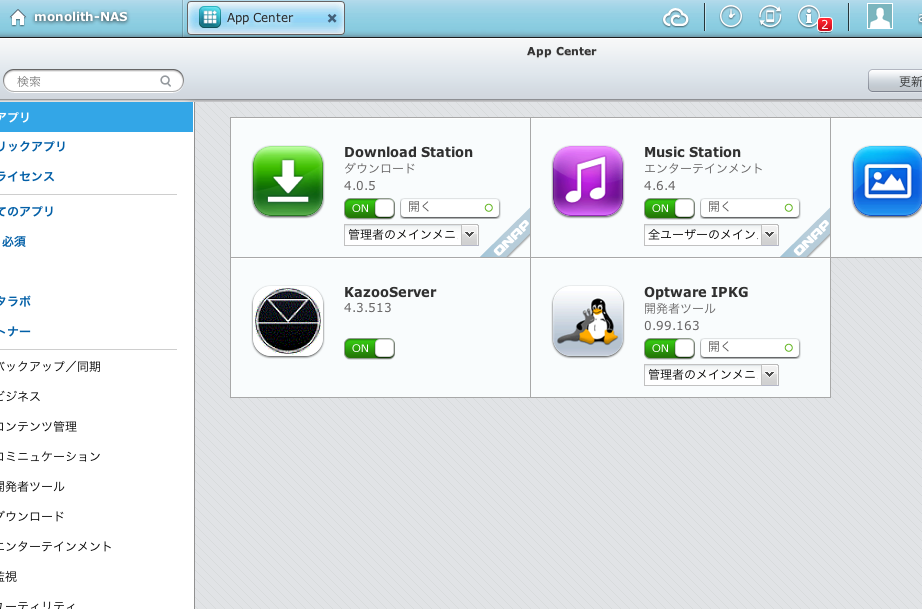Select コンテンツ管理 category

pyautogui.click(x=38, y=426)
